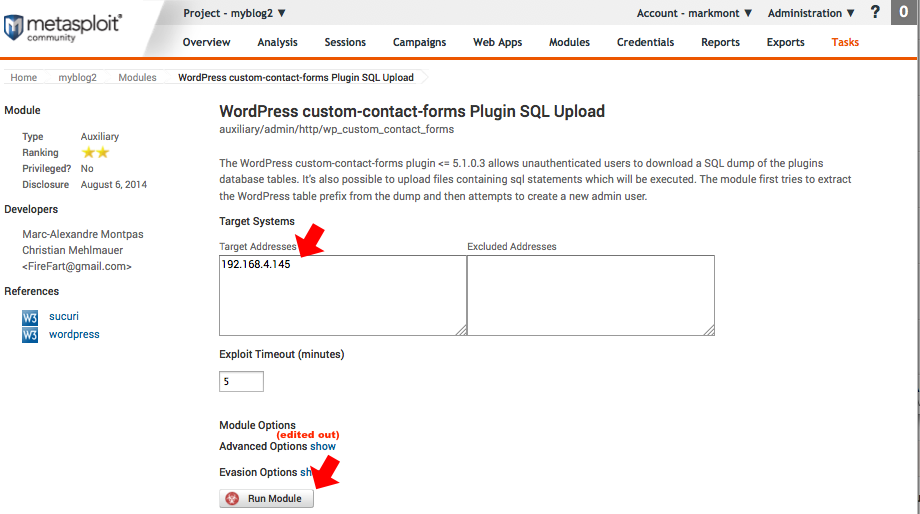Switch to the Overview tab
Viewport: 920px width, 514px height.
pos(206,42)
